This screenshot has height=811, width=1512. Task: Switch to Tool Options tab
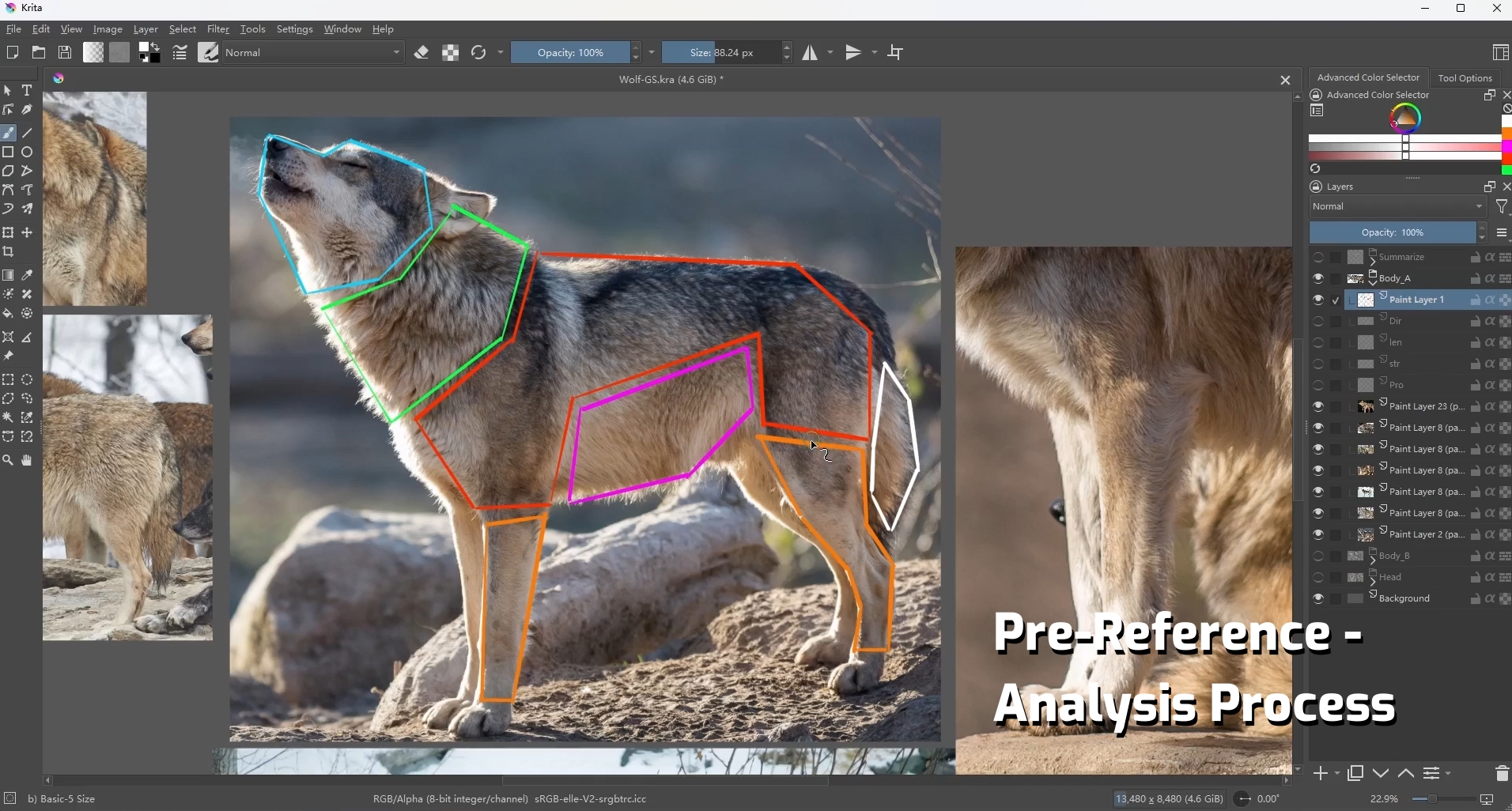[x=1465, y=78]
